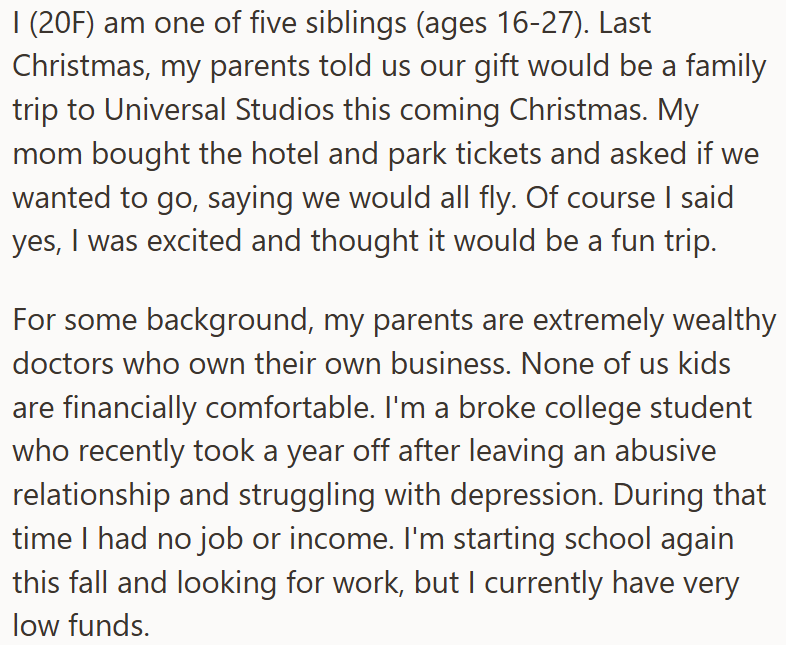Click on the word "hotel"
786x645 pixels.
[x=311, y=152]
